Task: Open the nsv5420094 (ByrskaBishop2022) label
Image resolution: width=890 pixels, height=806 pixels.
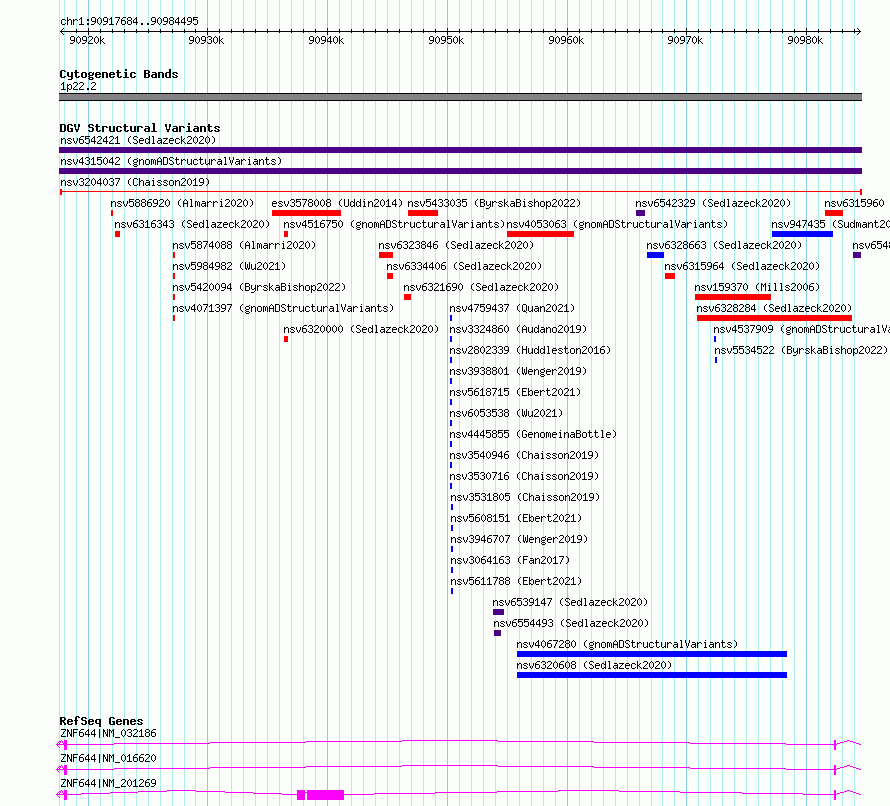Action: click(x=259, y=287)
